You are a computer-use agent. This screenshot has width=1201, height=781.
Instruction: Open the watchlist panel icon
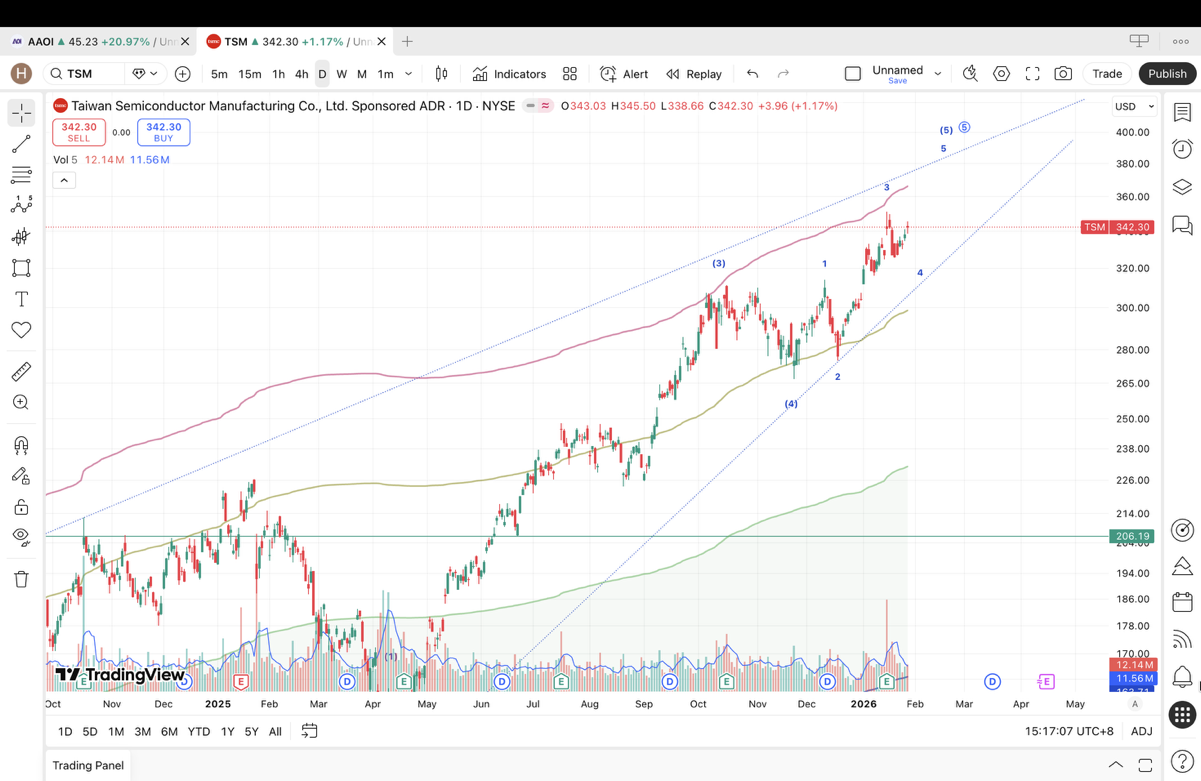1182,112
